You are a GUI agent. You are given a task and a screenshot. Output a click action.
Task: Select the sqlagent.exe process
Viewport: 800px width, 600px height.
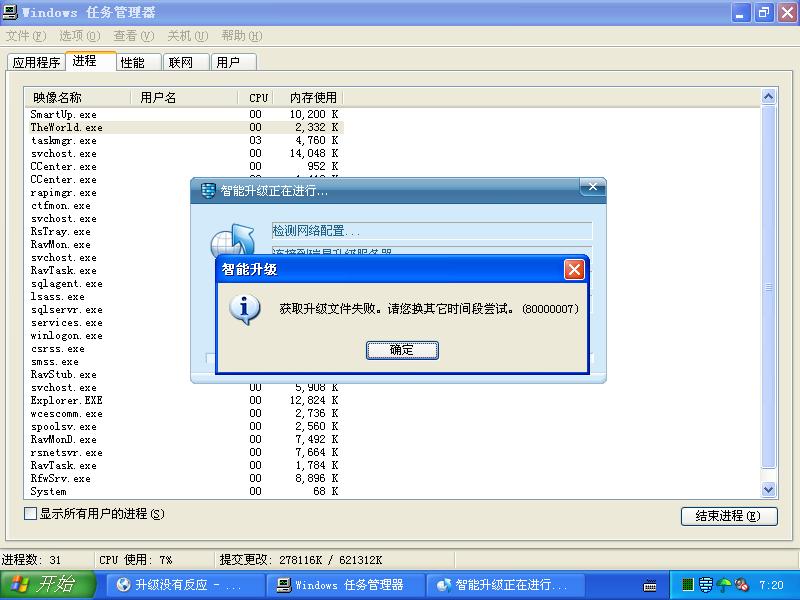click(66, 283)
